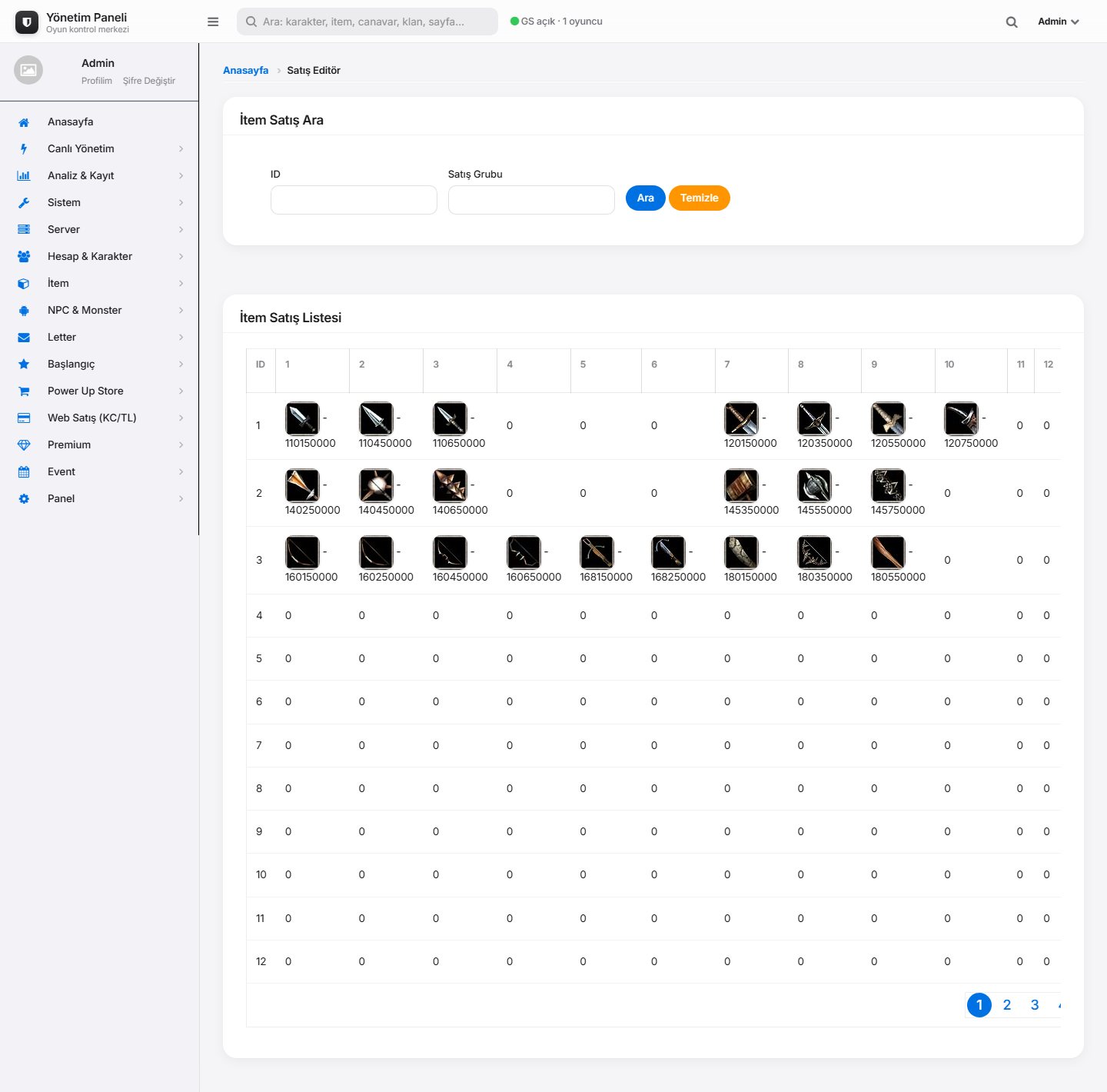Click the axe icon above 145550000
The height and width of the screenshot is (1092, 1107).
pos(814,485)
